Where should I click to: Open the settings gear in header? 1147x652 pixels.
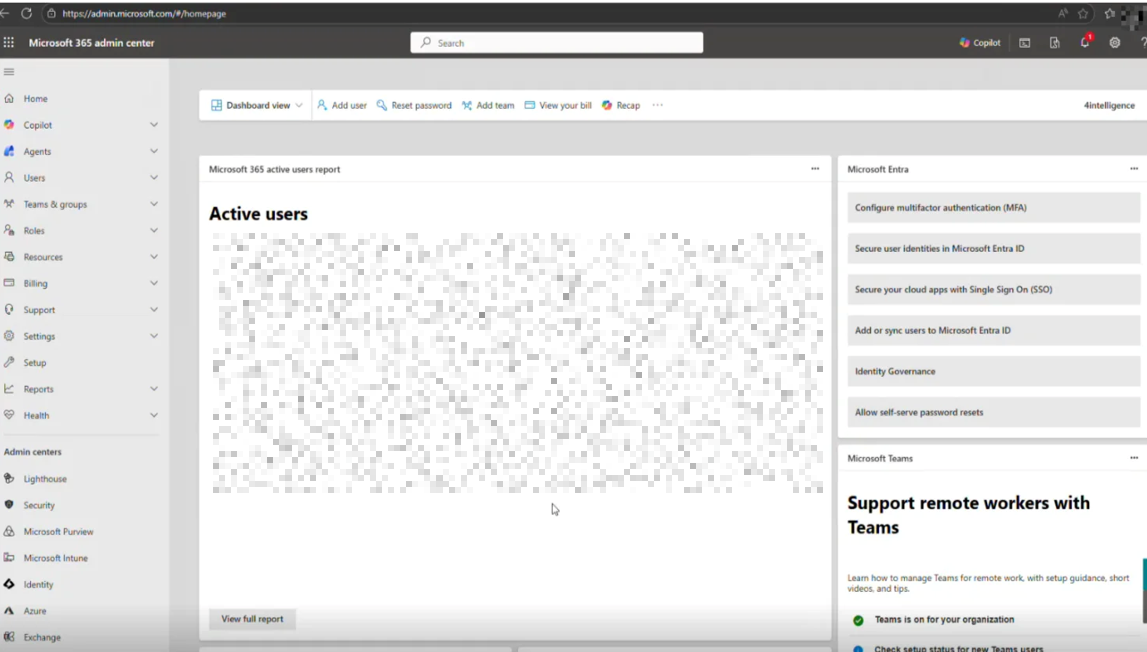pyautogui.click(x=1115, y=42)
